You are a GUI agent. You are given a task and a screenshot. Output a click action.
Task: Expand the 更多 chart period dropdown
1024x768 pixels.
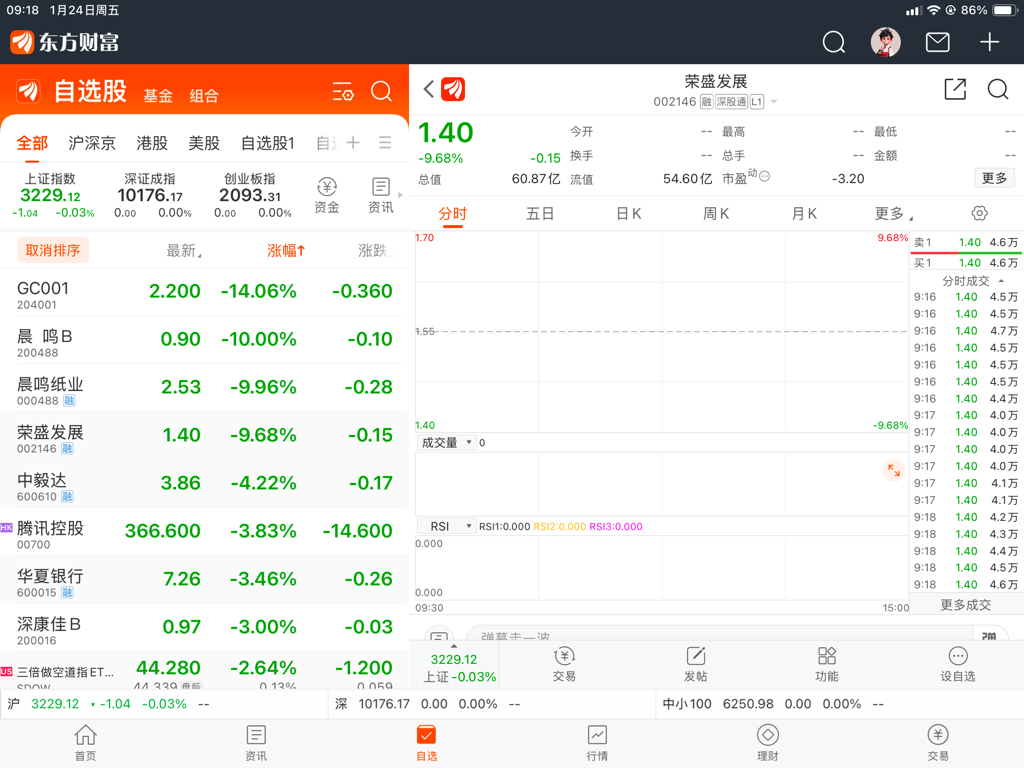(x=893, y=214)
